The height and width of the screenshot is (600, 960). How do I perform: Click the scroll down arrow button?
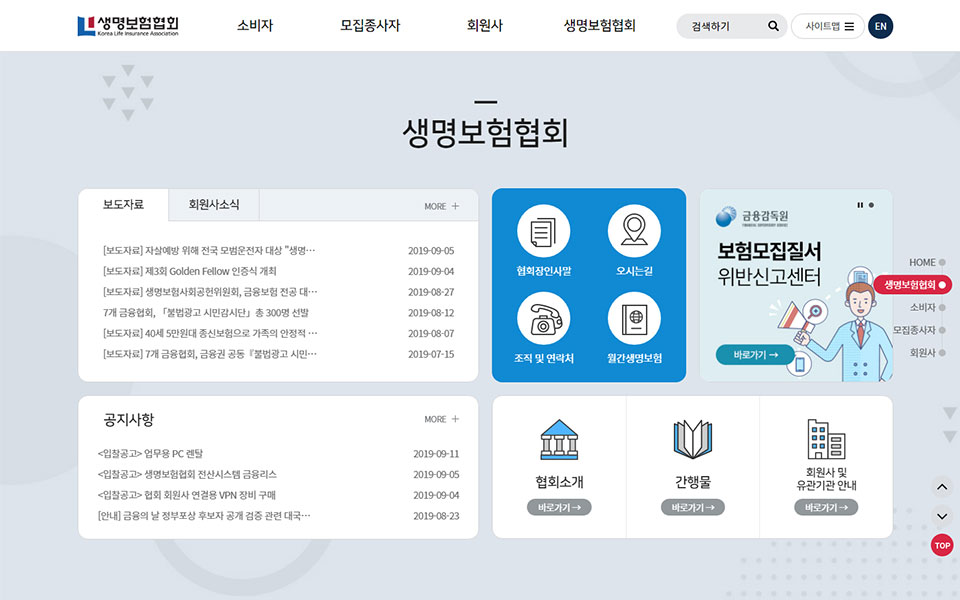(x=942, y=516)
